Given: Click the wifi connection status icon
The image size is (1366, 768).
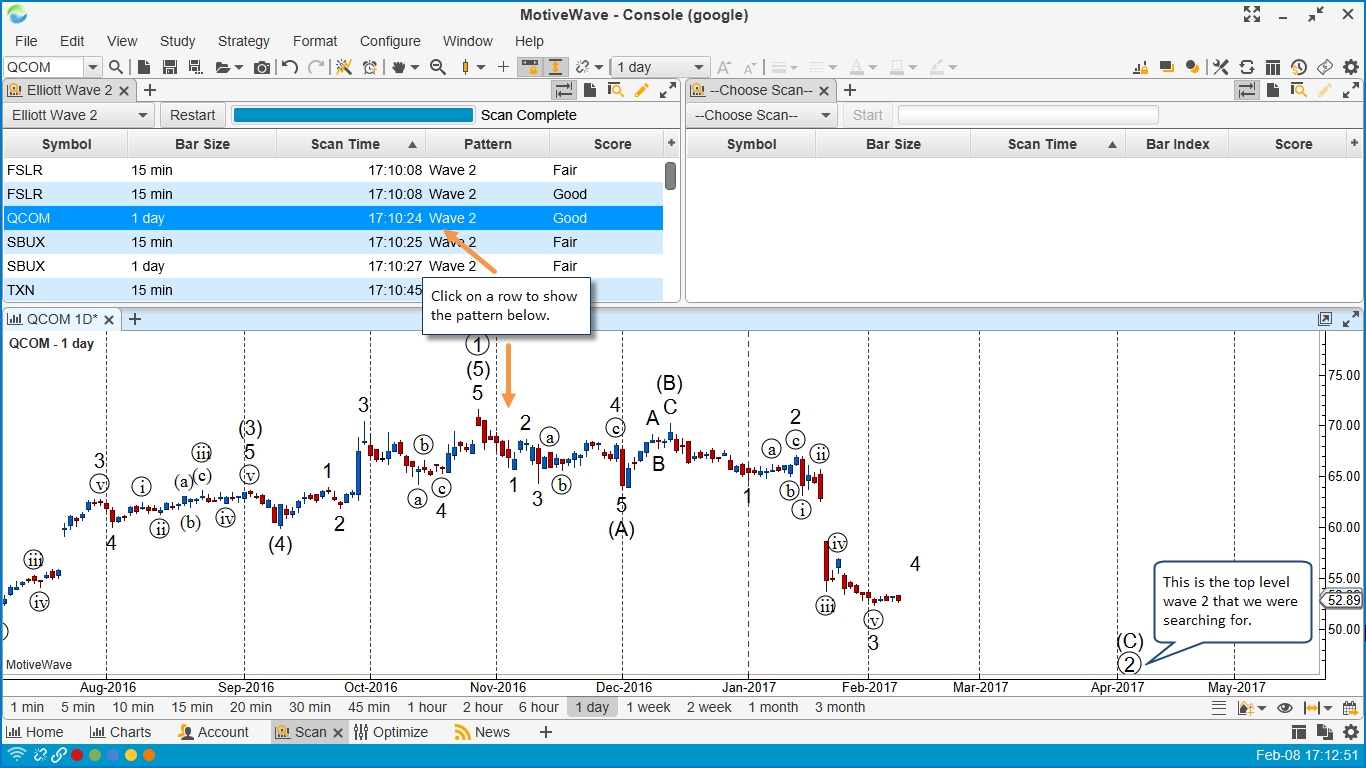Looking at the screenshot, I should (x=17, y=755).
